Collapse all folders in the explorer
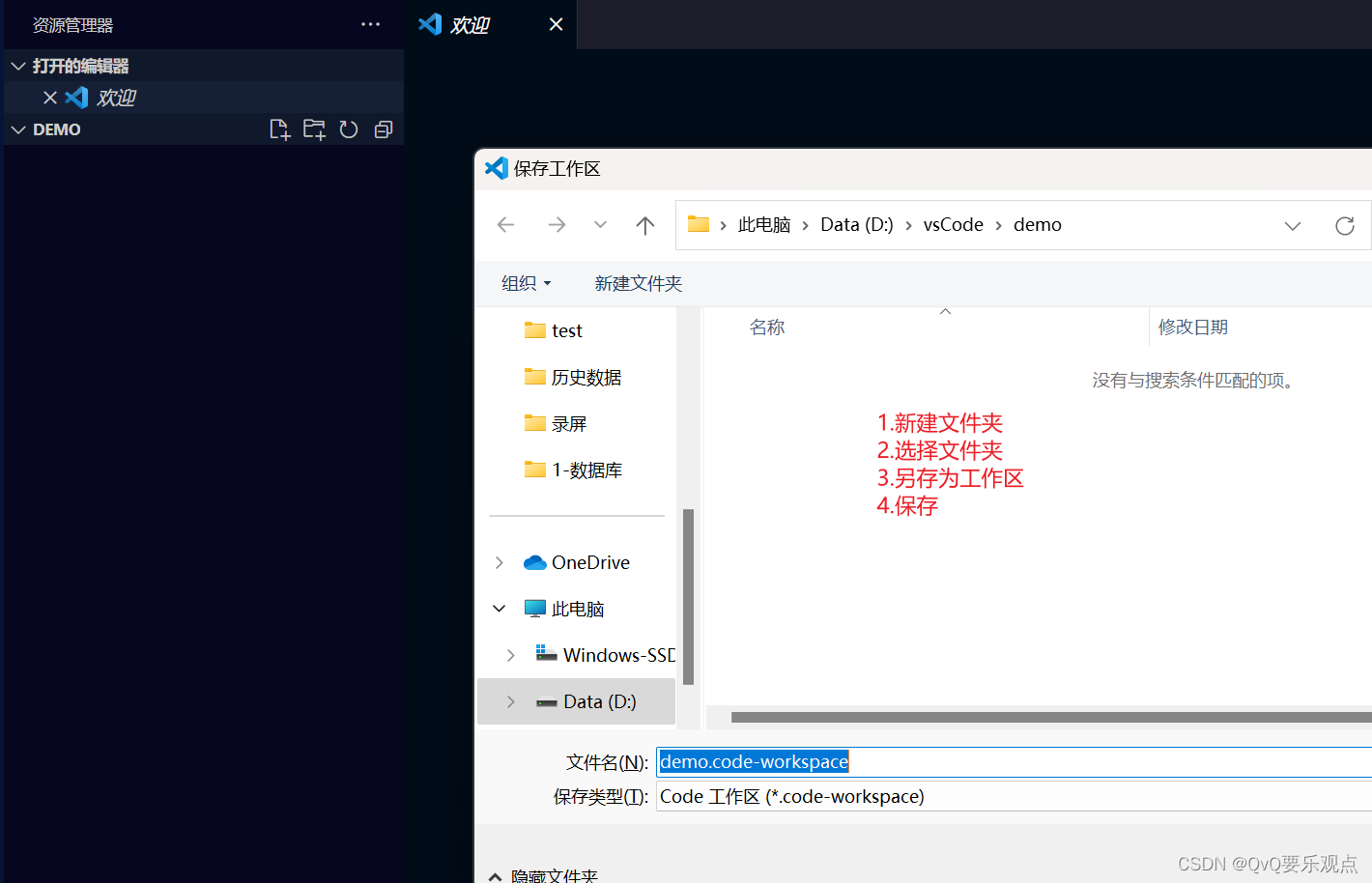Viewport: 1372px width, 883px height. [384, 129]
